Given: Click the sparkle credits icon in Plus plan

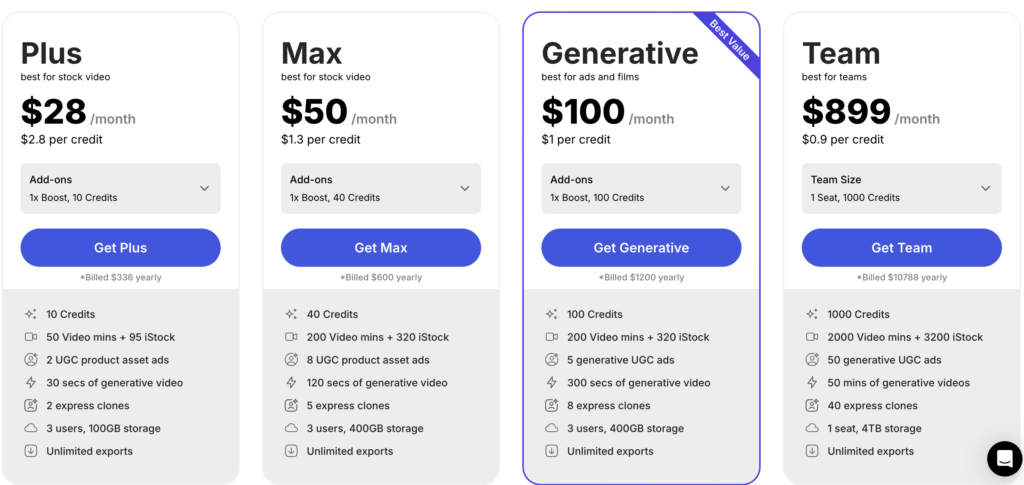Looking at the screenshot, I should [30, 314].
